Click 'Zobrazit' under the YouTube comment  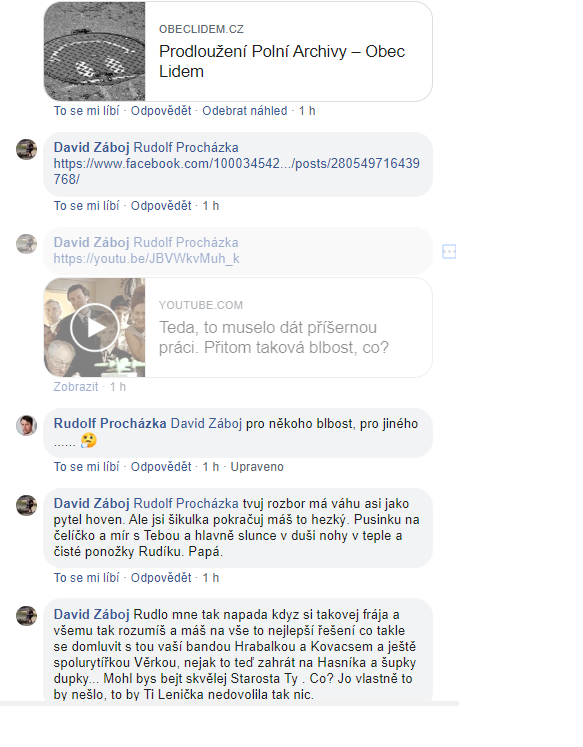tap(76, 387)
